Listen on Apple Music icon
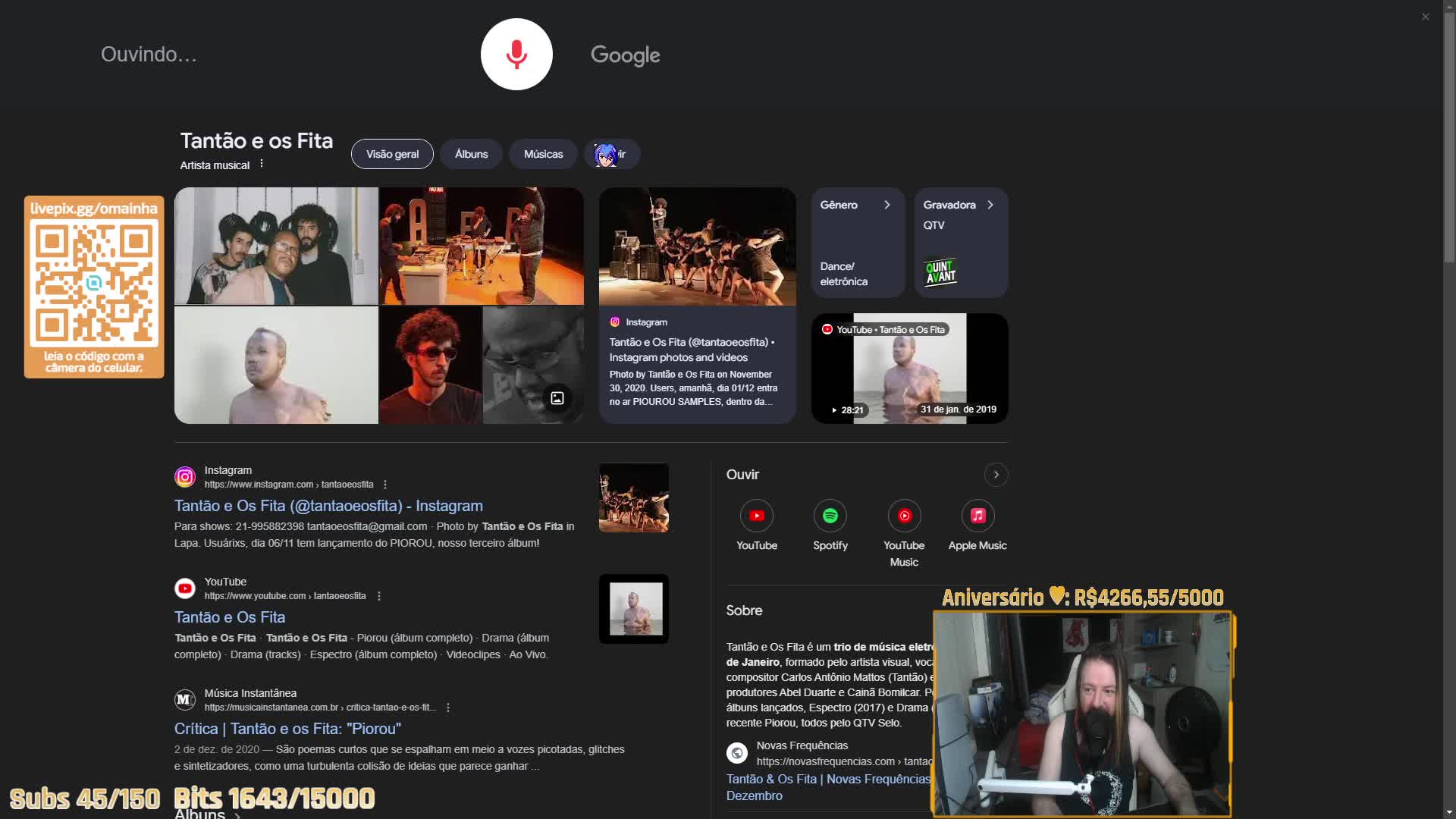This screenshot has width=1456, height=819. [977, 516]
